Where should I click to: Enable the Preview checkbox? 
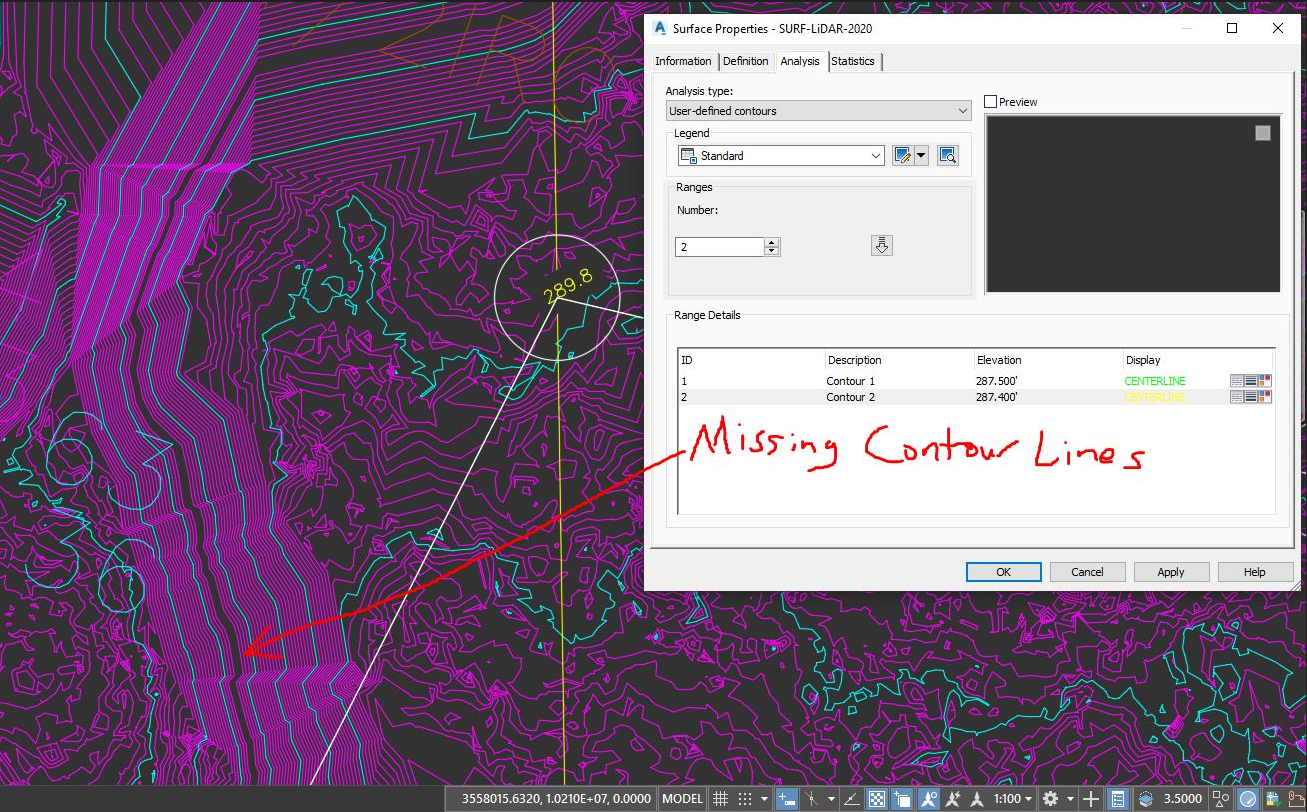coord(989,101)
